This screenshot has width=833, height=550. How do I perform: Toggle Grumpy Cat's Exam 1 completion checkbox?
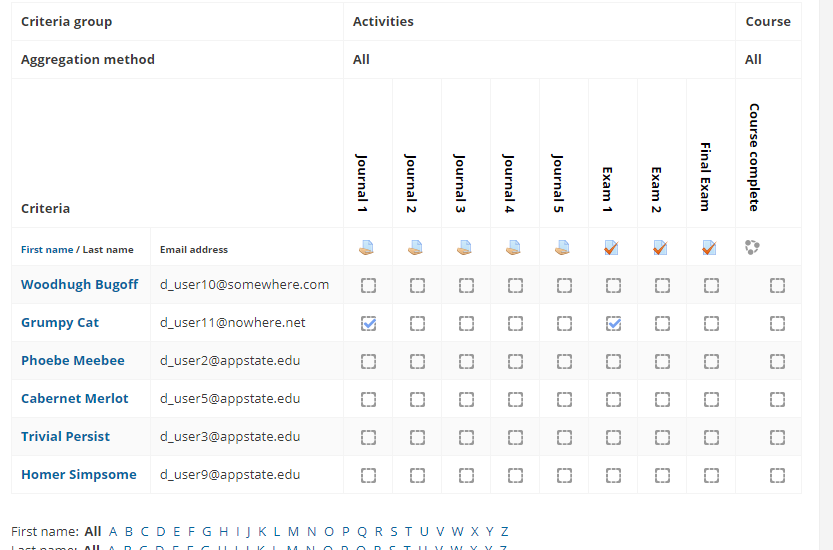(613, 323)
